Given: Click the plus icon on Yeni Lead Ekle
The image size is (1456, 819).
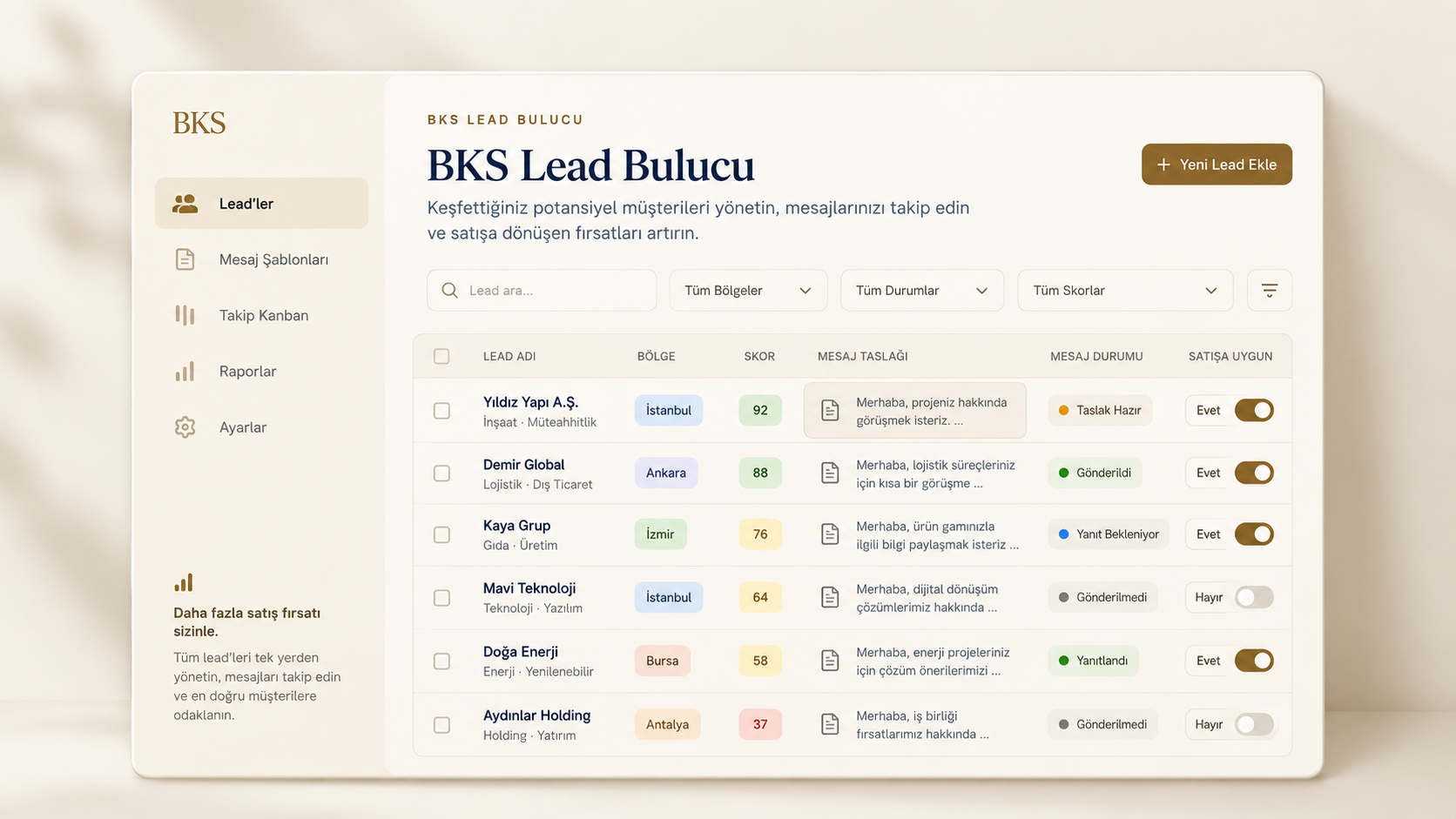Looking at the screenshot, I should tap(1163, 164).
